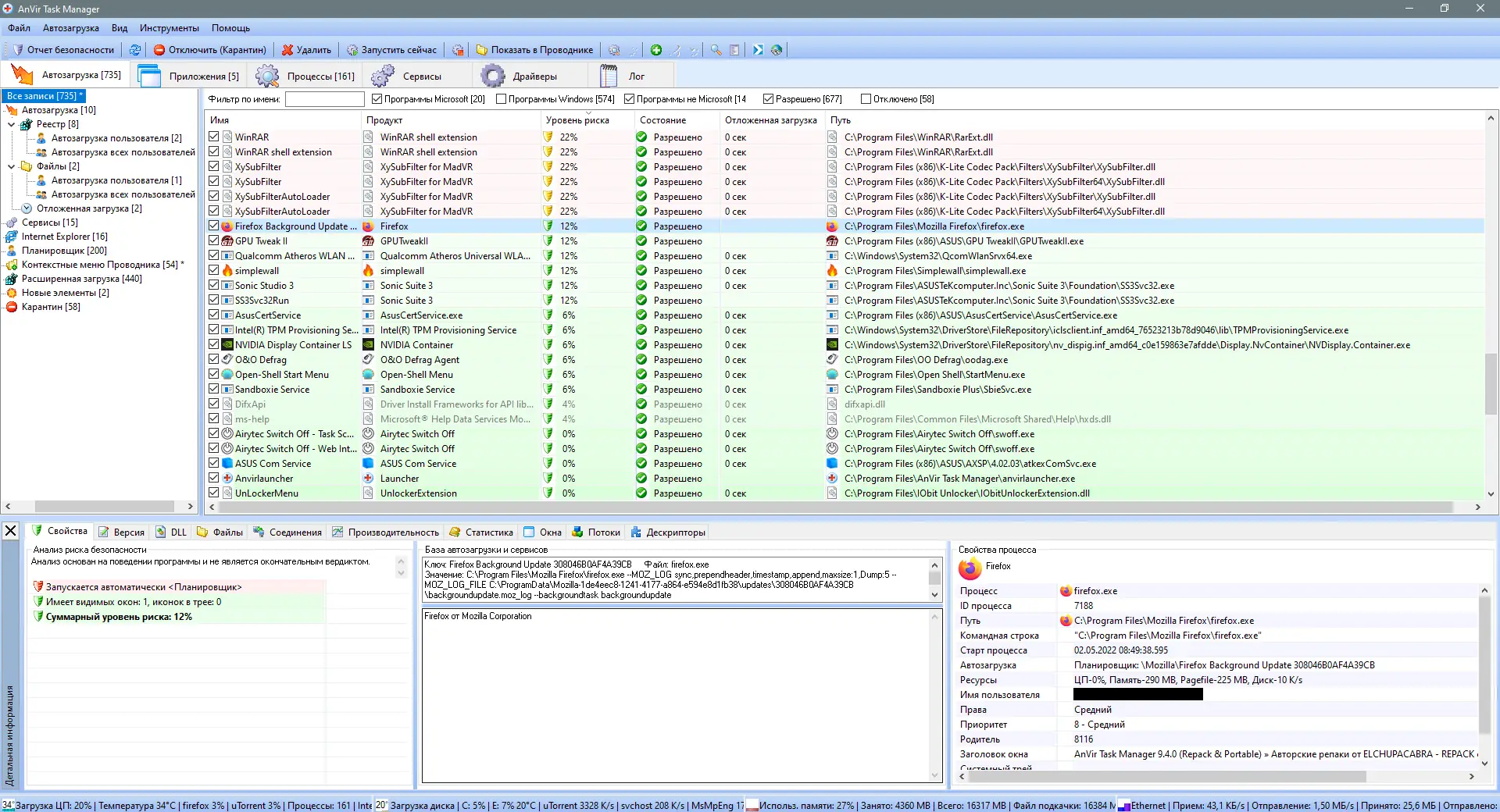The image size is (1500, 812).
Task: Click the 'Фильтр по имени' input field
Action: click(324, 99)
